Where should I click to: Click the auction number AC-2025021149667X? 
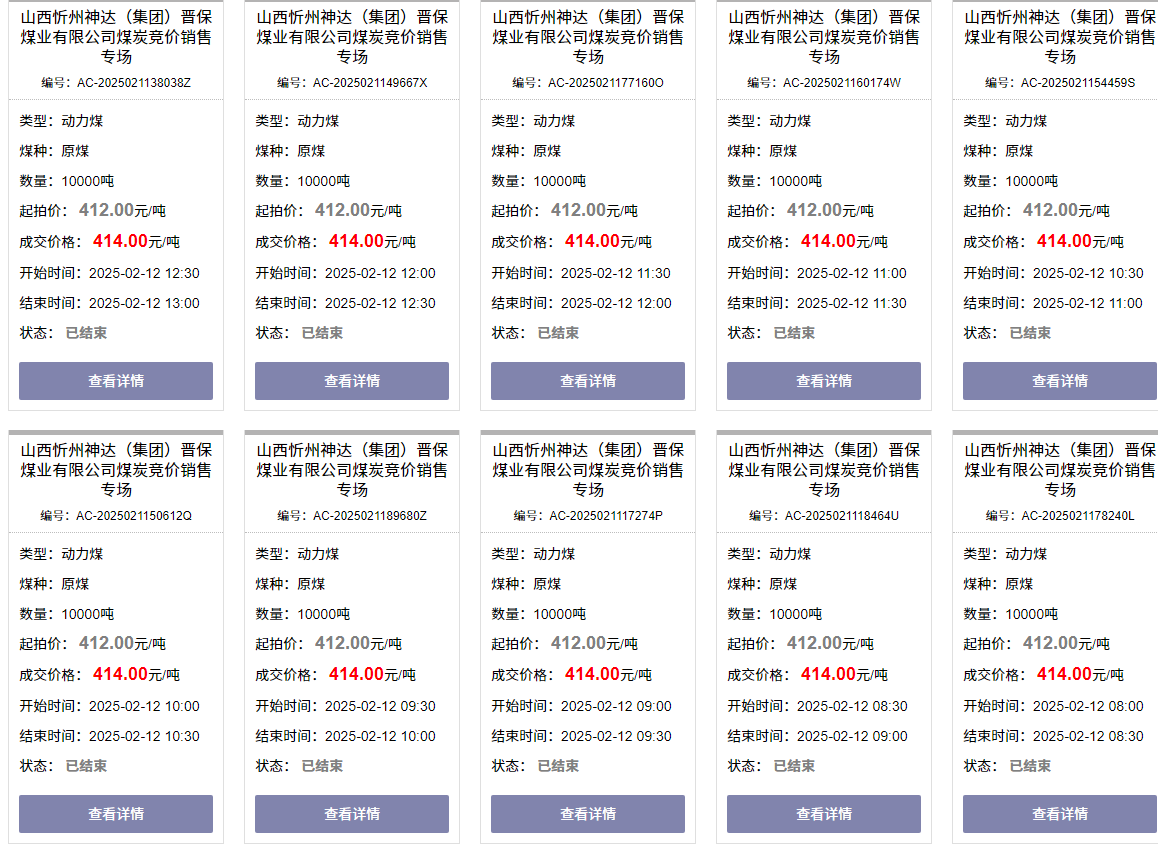tap(369, 83)
